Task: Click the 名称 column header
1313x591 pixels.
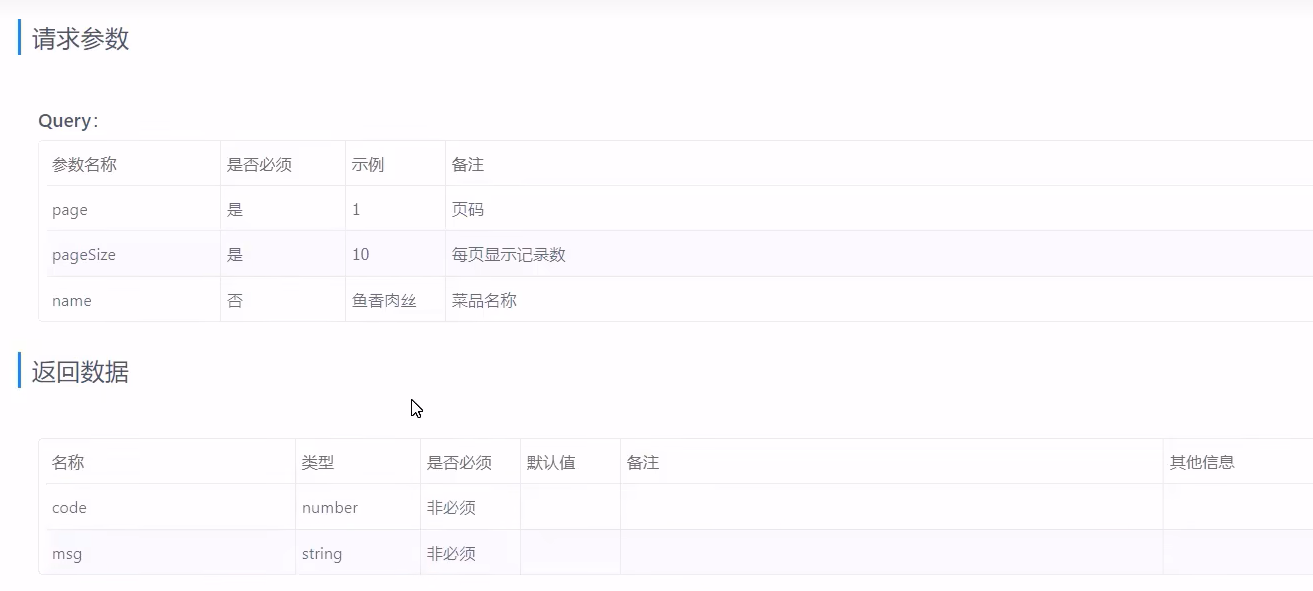Action: [68, 462]
